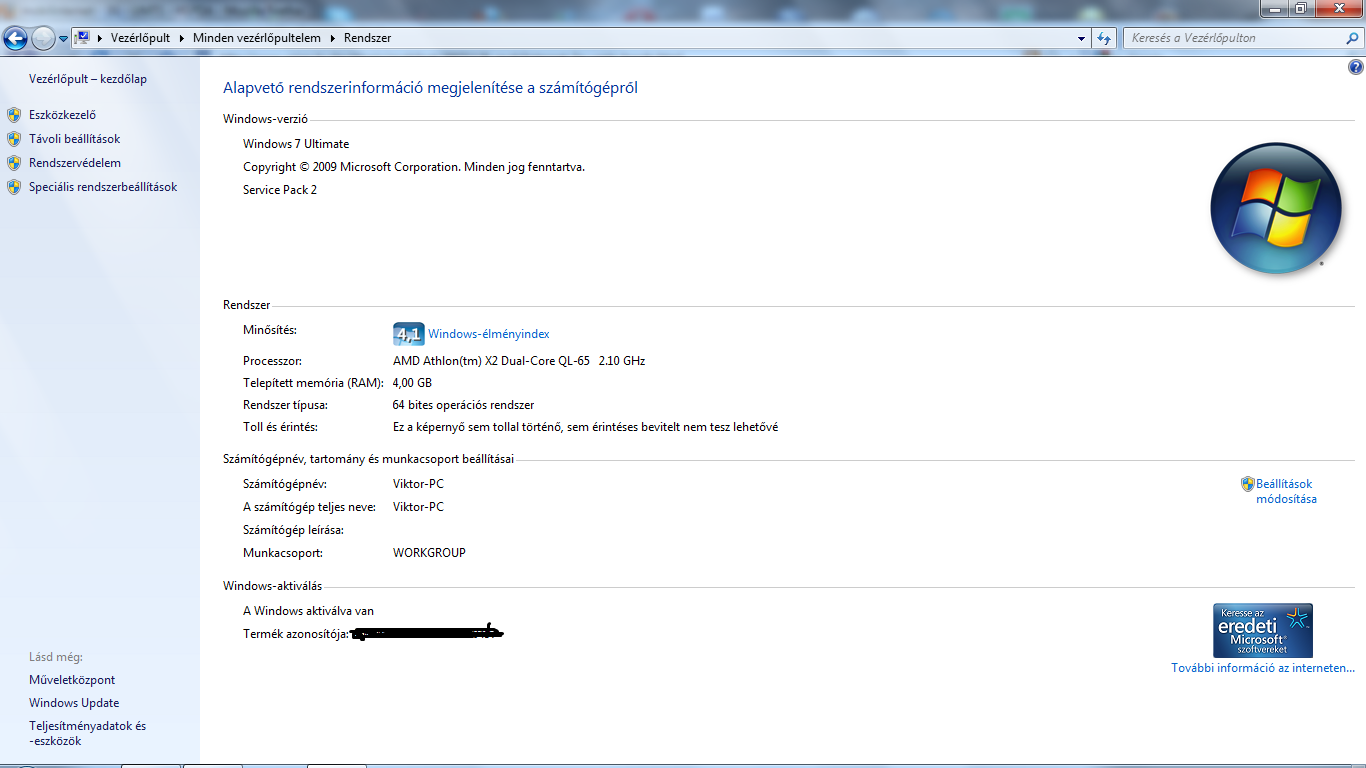Click the Windows 7 Ultimate text
The height and width of the screenshot is (768, 1366).
[x=296, y=144]
